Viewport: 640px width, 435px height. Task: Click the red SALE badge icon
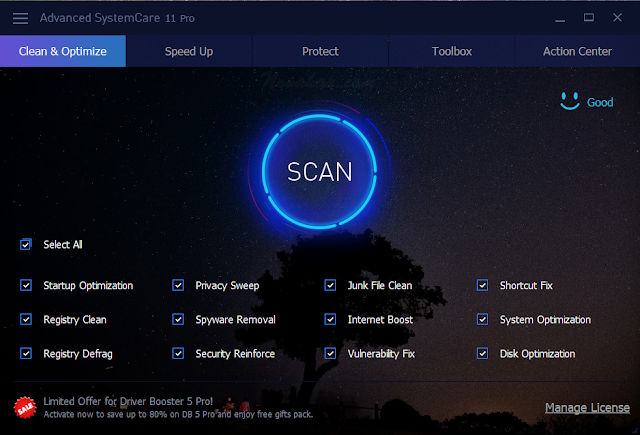coord(25,407)
